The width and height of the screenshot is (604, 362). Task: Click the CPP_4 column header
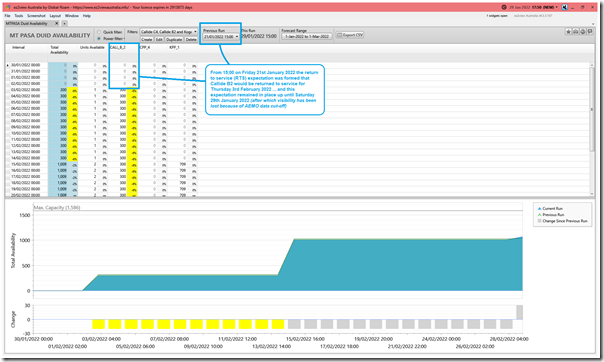tap(145, 47)
